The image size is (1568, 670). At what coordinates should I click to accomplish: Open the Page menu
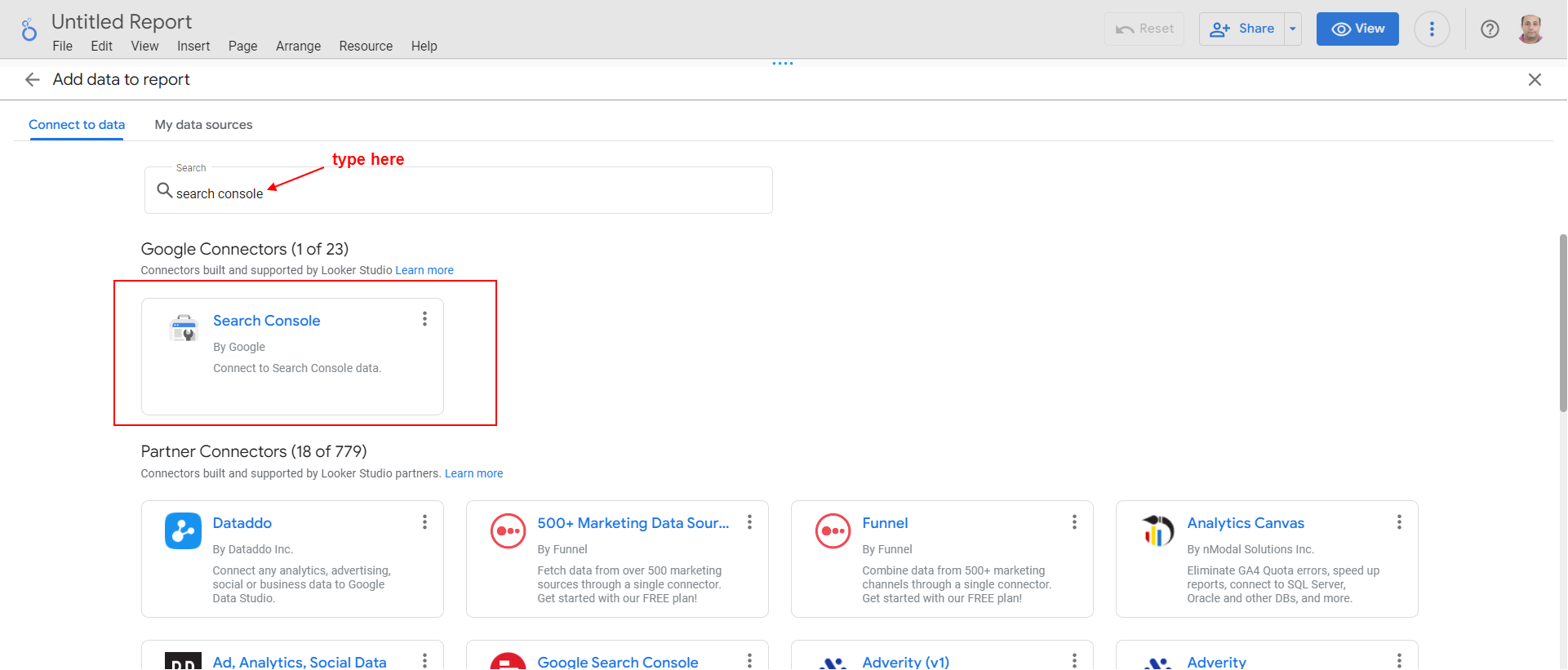[x=243, y=46]
